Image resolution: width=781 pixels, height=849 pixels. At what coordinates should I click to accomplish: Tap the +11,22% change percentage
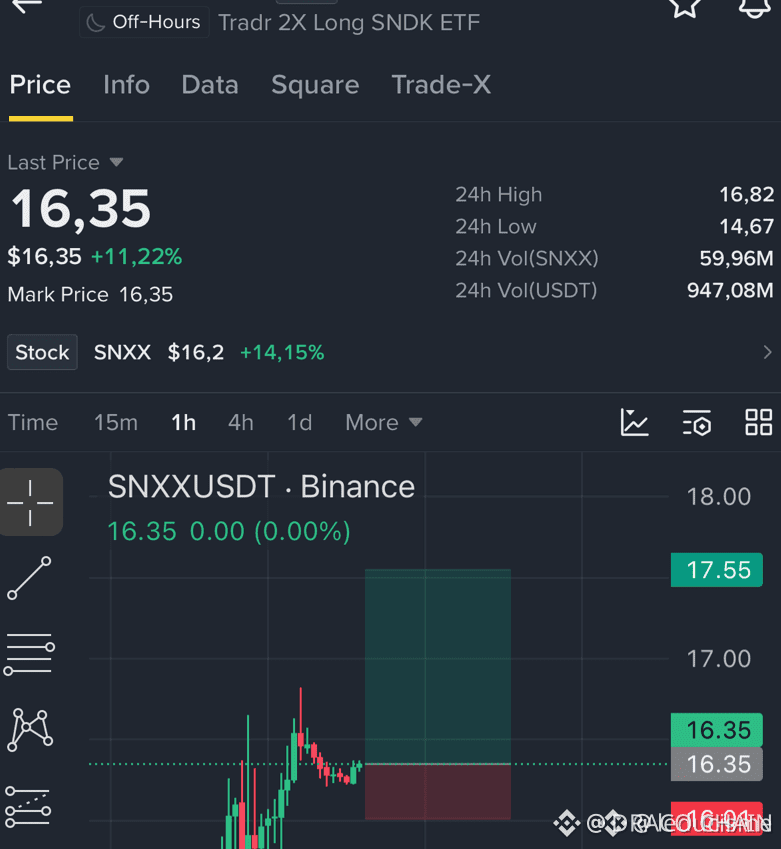pyautogui.click(x=136, y=257)
